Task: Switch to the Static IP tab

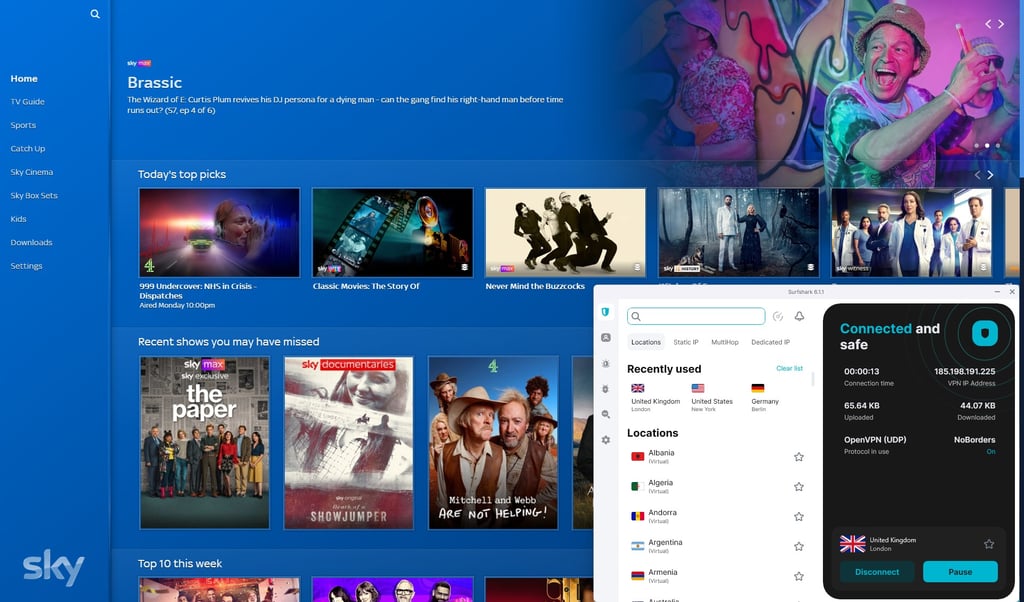Action: pos(686,342)
